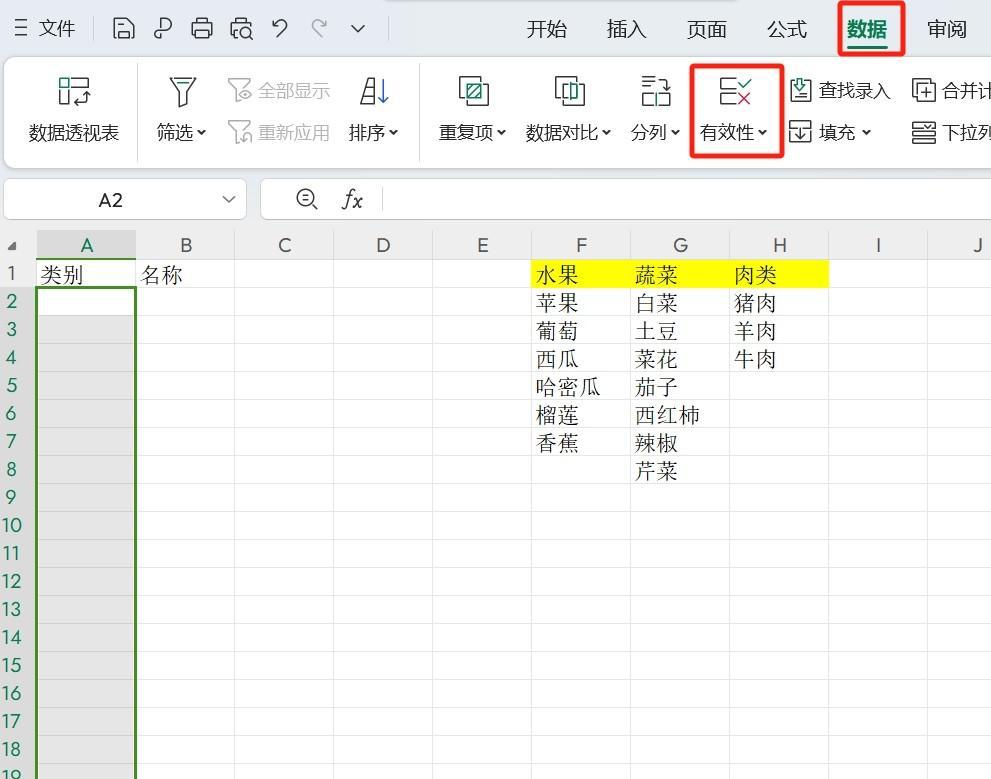Switch to the 页面 tab

point(707,29)
